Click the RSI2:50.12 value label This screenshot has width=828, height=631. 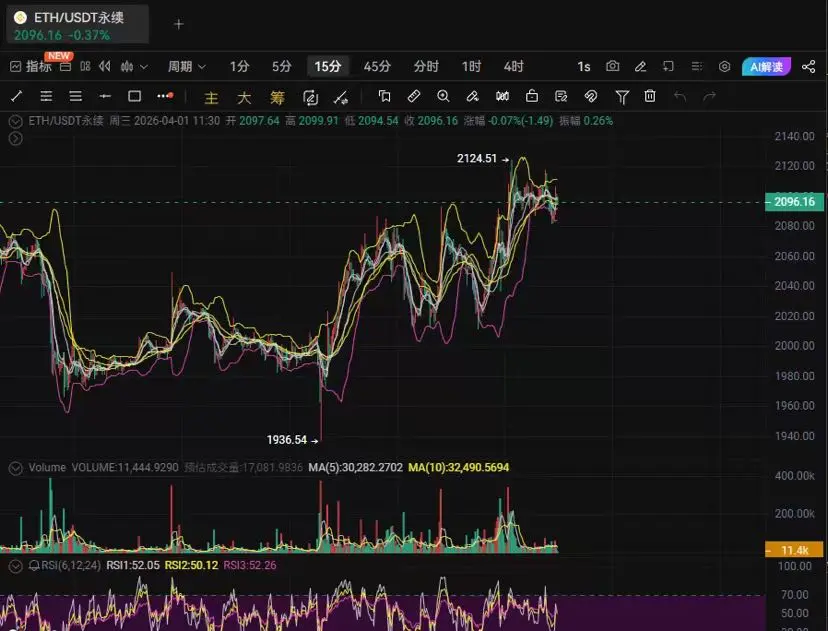tap(191, 565)
